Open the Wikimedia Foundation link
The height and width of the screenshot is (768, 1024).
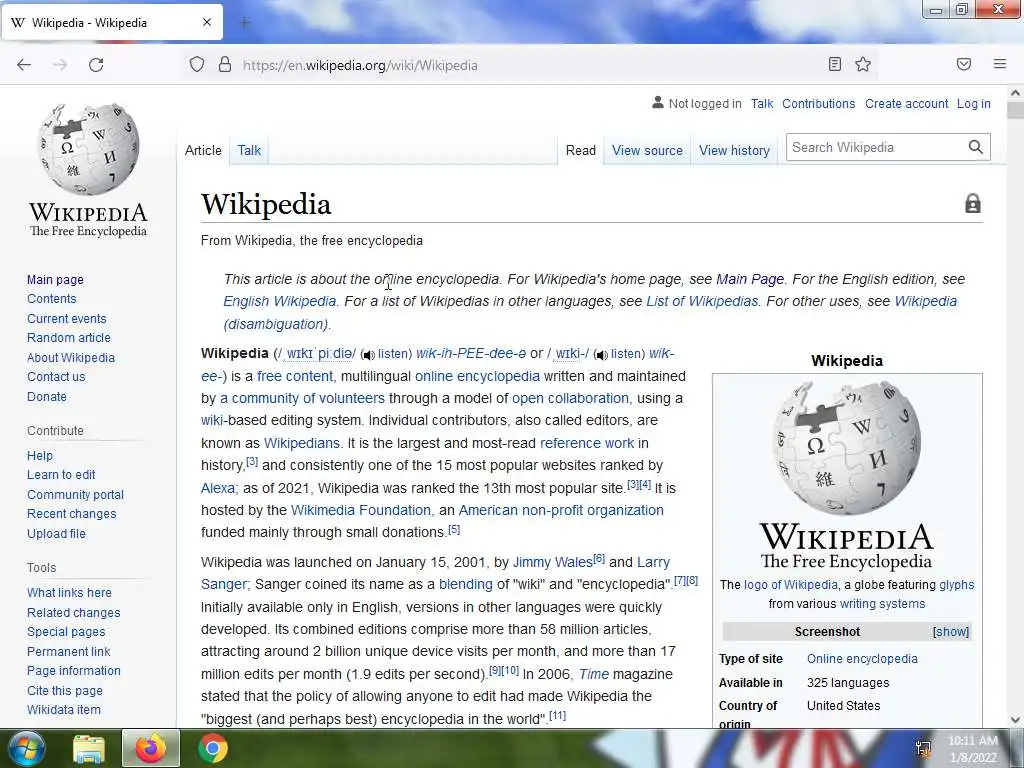360,510
